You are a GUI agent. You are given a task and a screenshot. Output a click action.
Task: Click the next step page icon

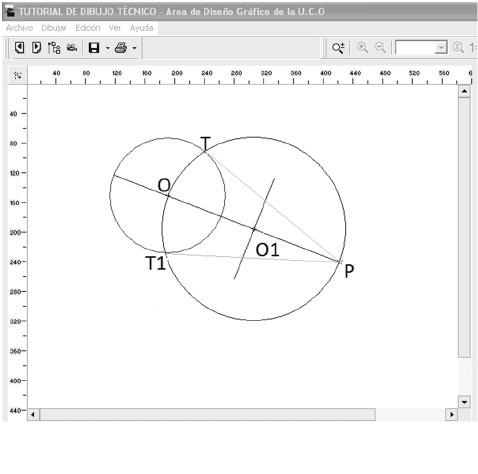tap(36, 48)
